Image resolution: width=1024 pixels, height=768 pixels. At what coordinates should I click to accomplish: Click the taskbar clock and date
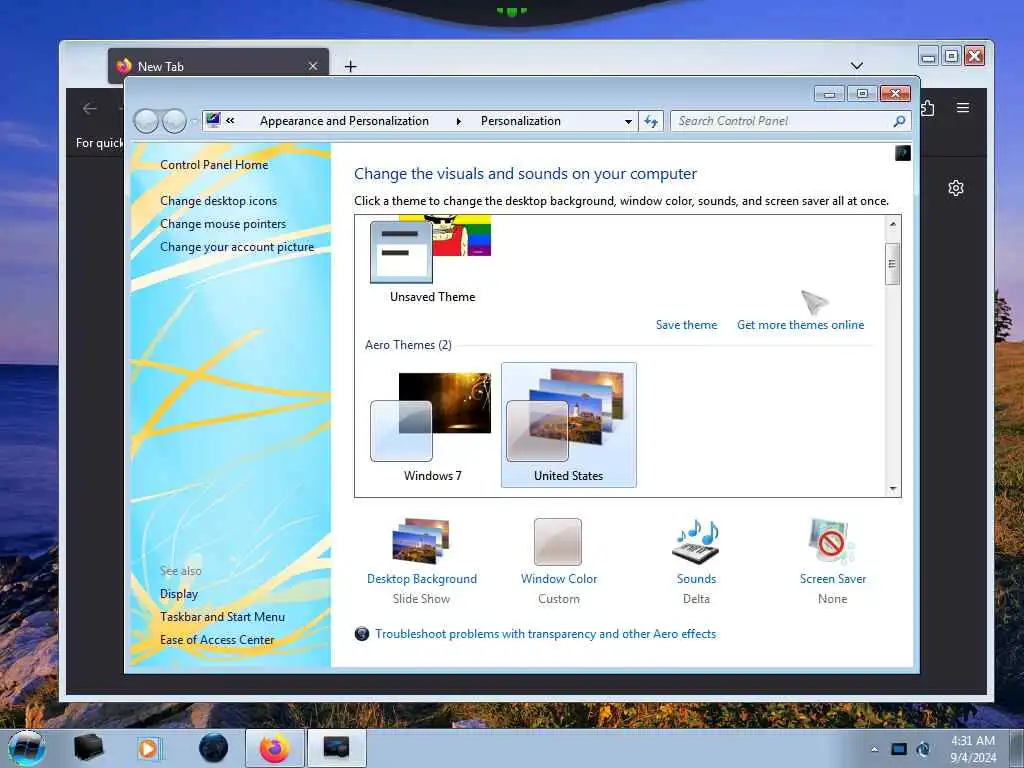click(x=973, y=749)
